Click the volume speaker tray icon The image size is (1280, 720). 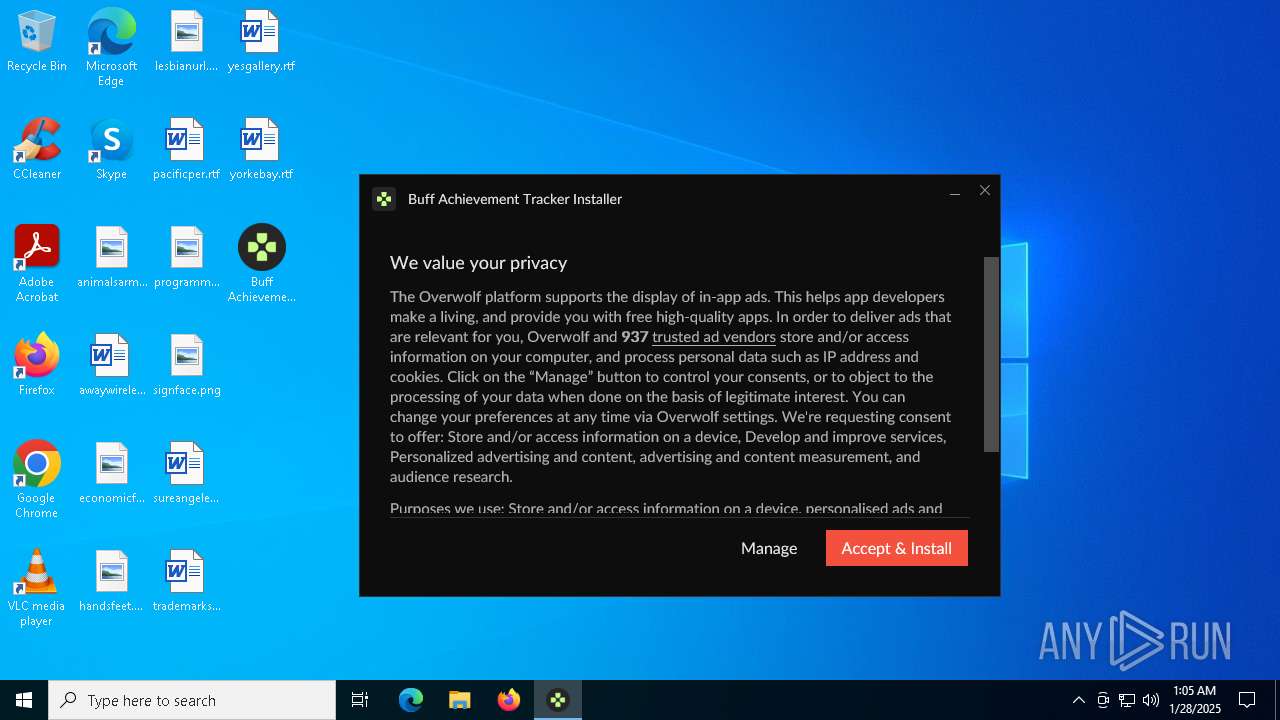[1151, 700]
